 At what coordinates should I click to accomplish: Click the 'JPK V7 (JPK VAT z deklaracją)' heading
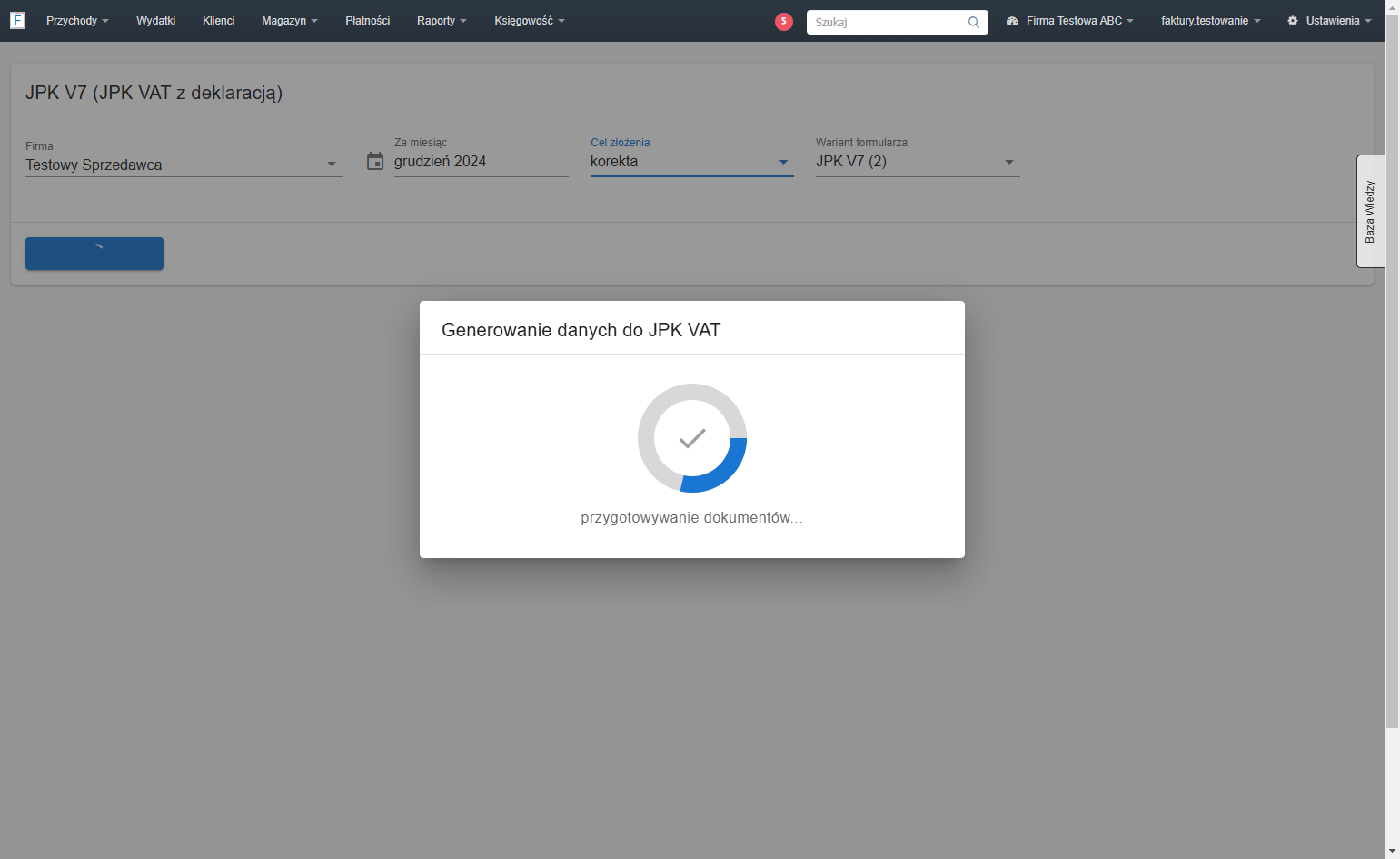[154, 93]
